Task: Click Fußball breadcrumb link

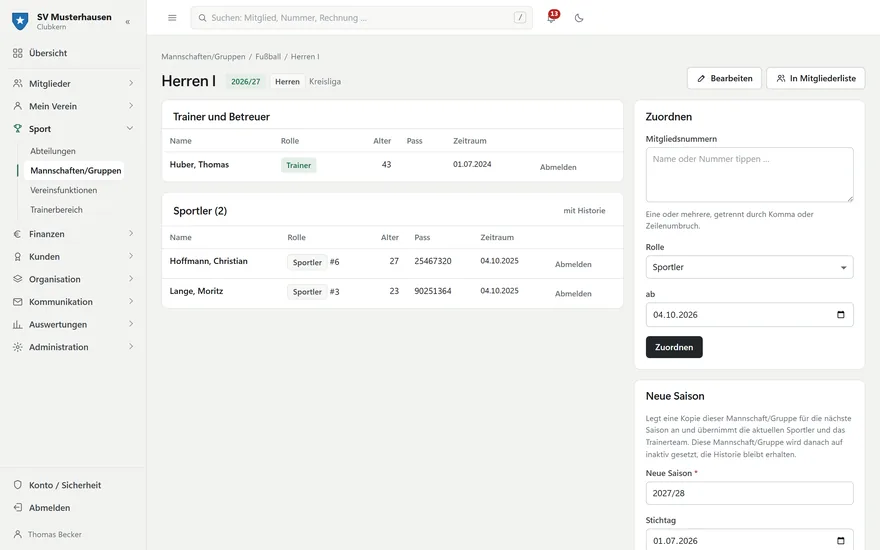Action: [268, 57]
